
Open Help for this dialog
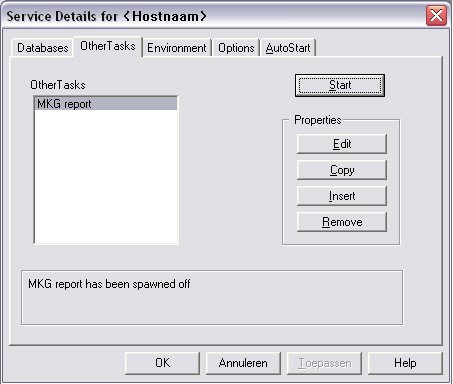[x=405, y=363]
